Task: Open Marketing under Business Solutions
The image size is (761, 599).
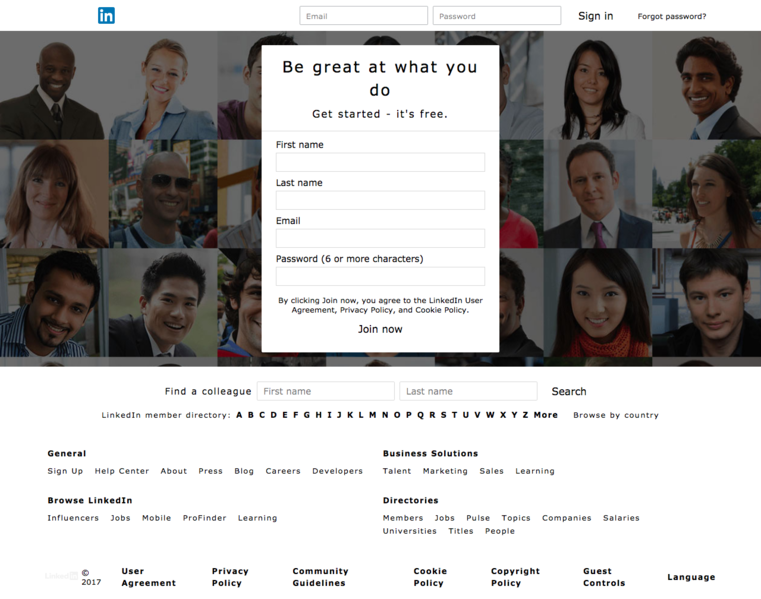Action: click(x=445, y=471)
